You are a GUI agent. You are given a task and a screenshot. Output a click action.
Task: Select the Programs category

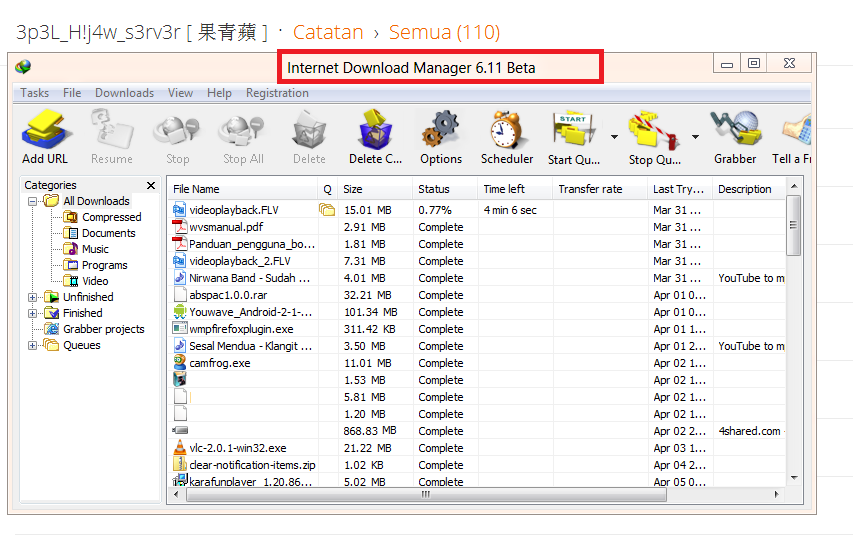pos(104,265)
